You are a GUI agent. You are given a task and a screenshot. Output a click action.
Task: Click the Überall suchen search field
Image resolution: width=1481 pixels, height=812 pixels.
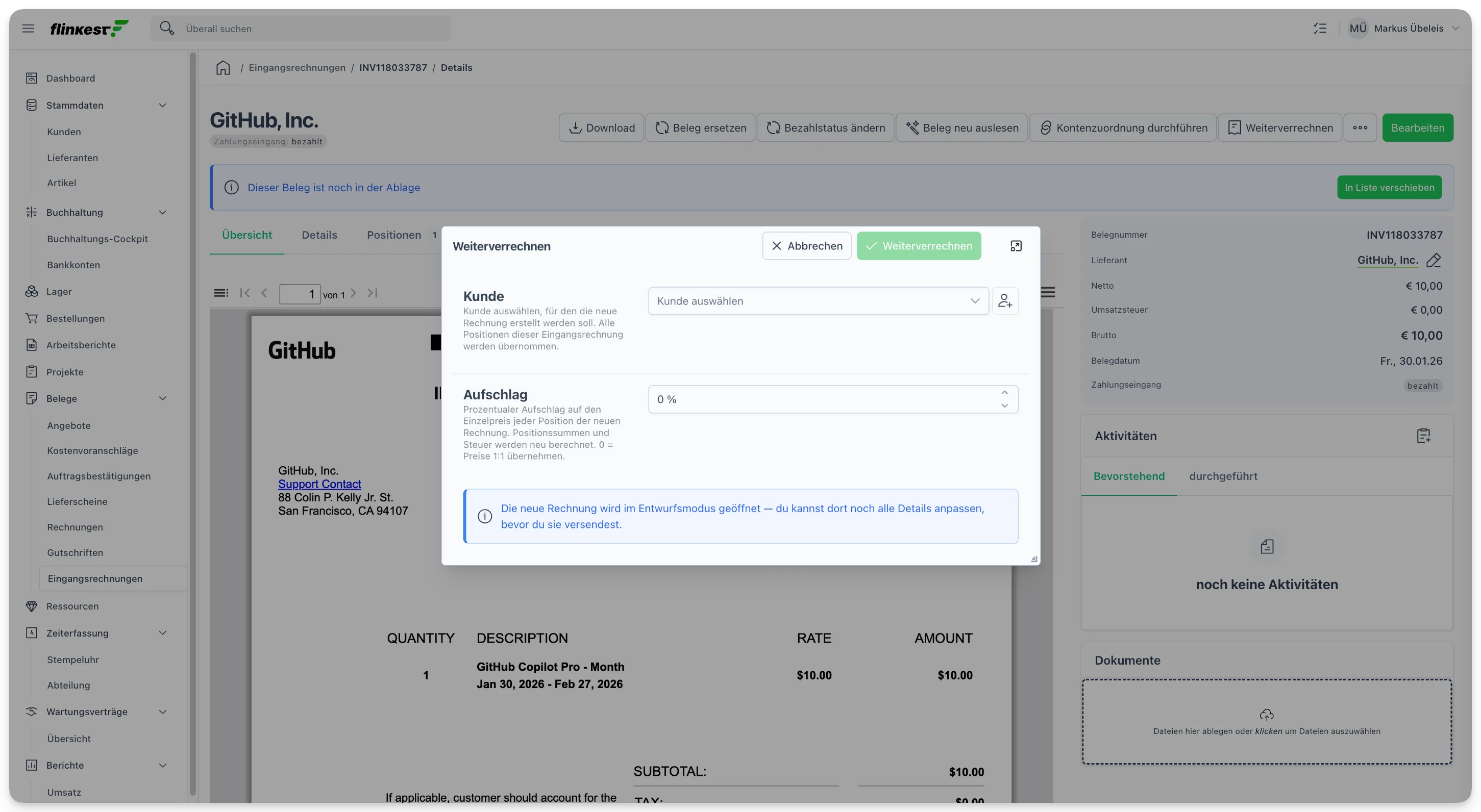click(301, 28)
